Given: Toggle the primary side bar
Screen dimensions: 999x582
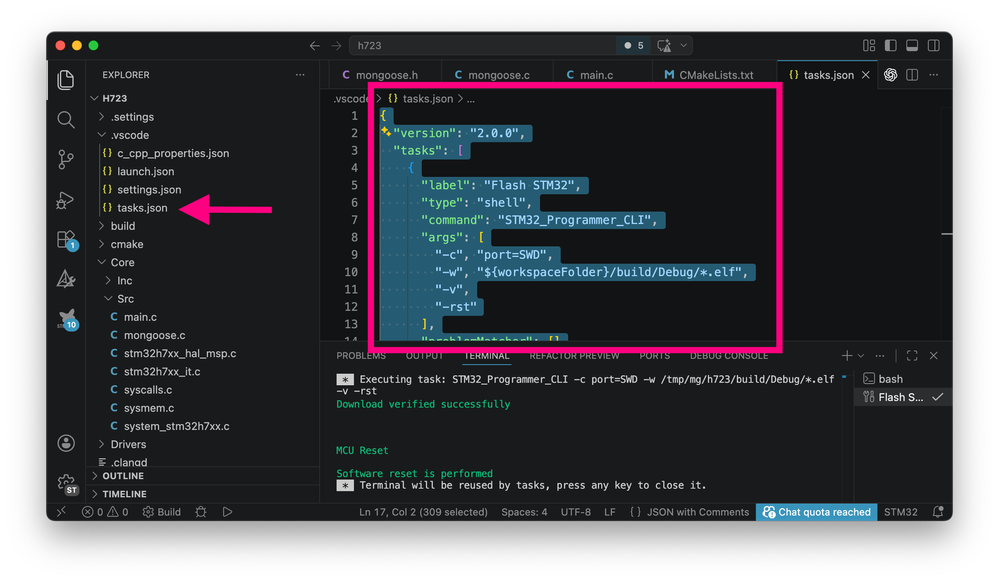Looking at the screenshot, I should coord(890,45).
